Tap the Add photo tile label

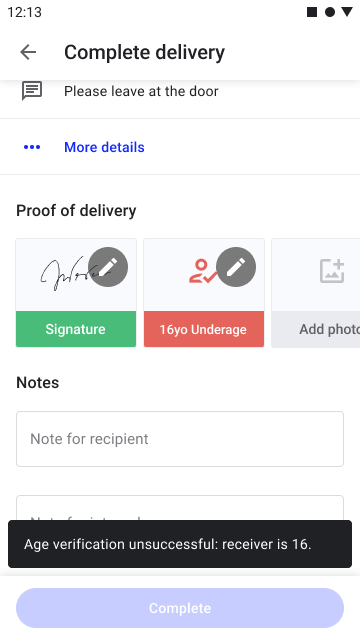tap(329, 329)
